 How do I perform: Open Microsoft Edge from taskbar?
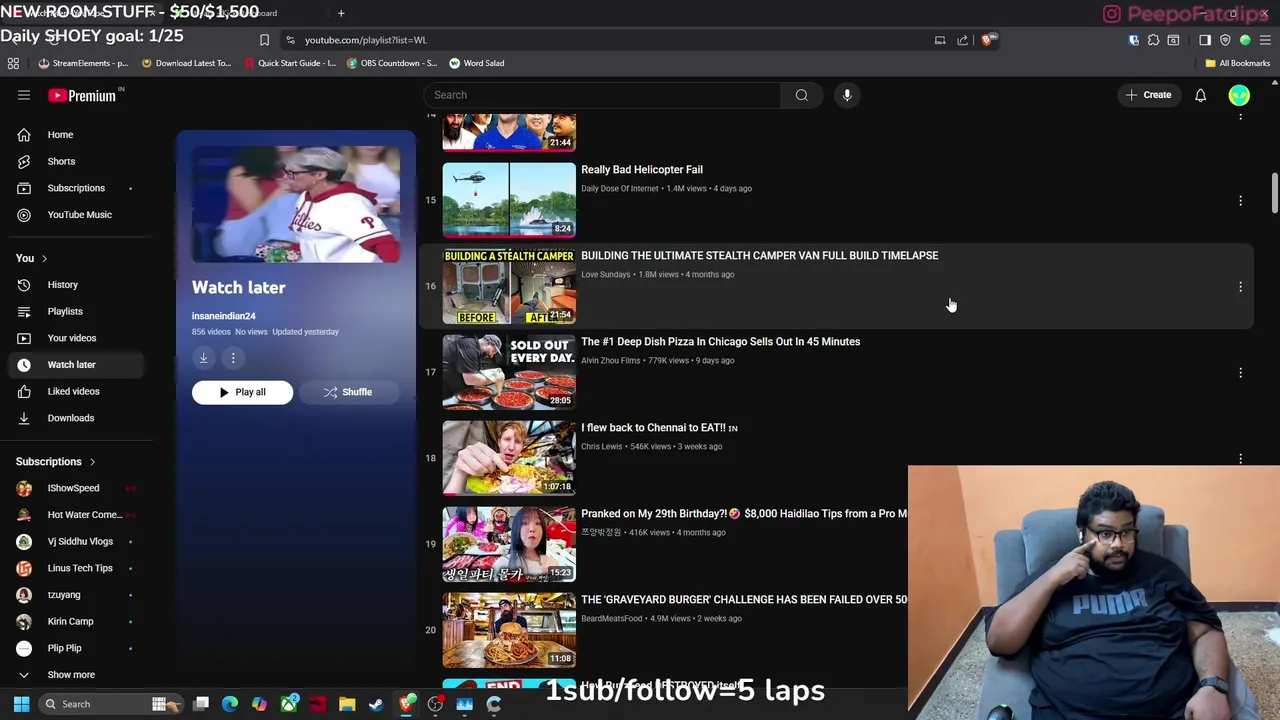[230, 704]
